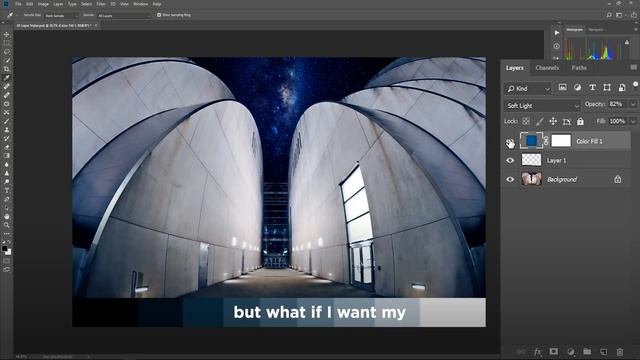Toggle Quick Mask mode
640x360 pixels.
coord(7,260)
